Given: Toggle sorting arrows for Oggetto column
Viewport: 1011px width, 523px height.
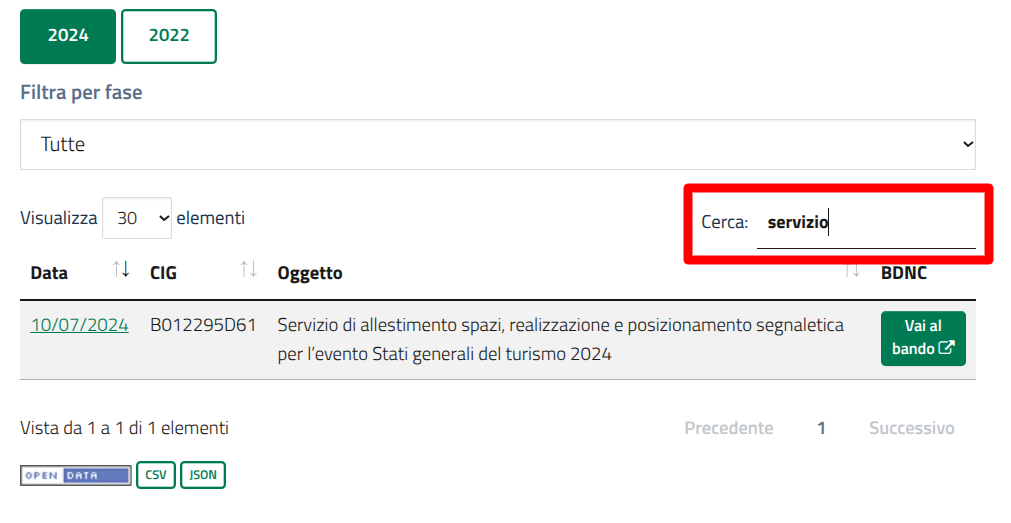Looking at the screenshot, I should (x=853, y=270).
